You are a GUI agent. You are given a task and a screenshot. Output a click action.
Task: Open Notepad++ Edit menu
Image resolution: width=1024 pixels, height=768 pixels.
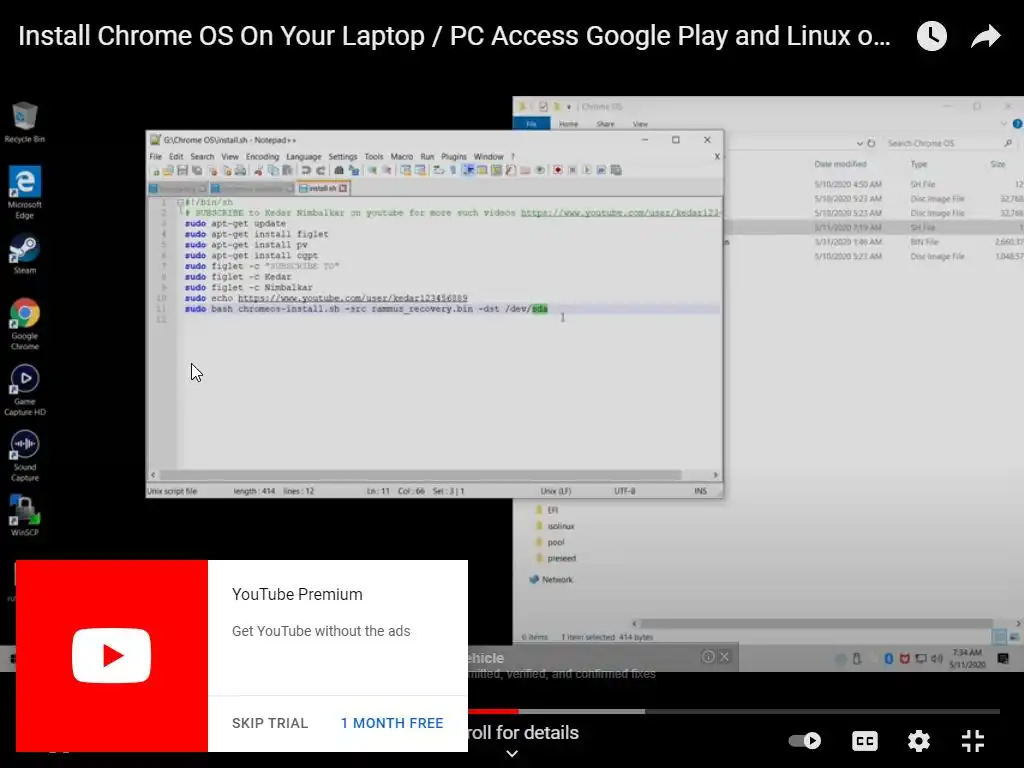(176, 157)
